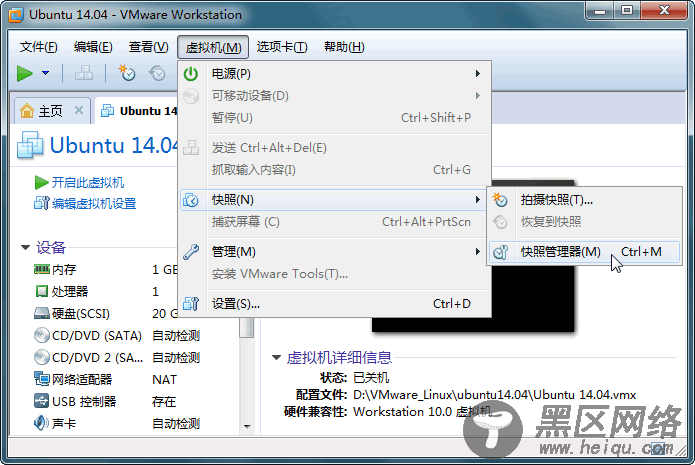Collapse the 虚拟机详细信息 section
Image resolution: width=695 pixels, height=465 pixels.
point(277,357)
